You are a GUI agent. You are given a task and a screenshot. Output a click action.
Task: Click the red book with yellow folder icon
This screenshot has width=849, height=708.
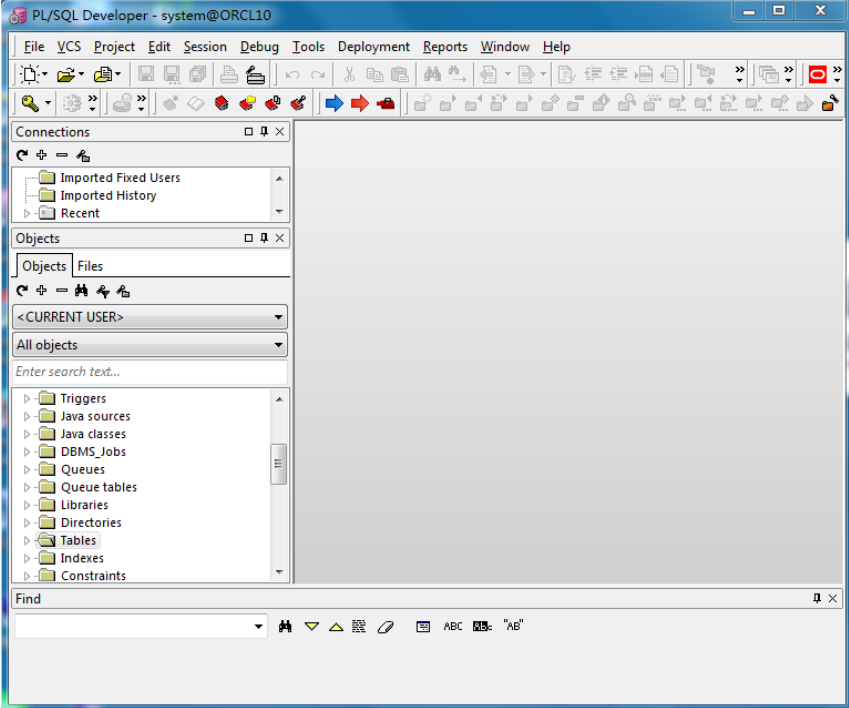pyautogui.click(x=247, y=103)
